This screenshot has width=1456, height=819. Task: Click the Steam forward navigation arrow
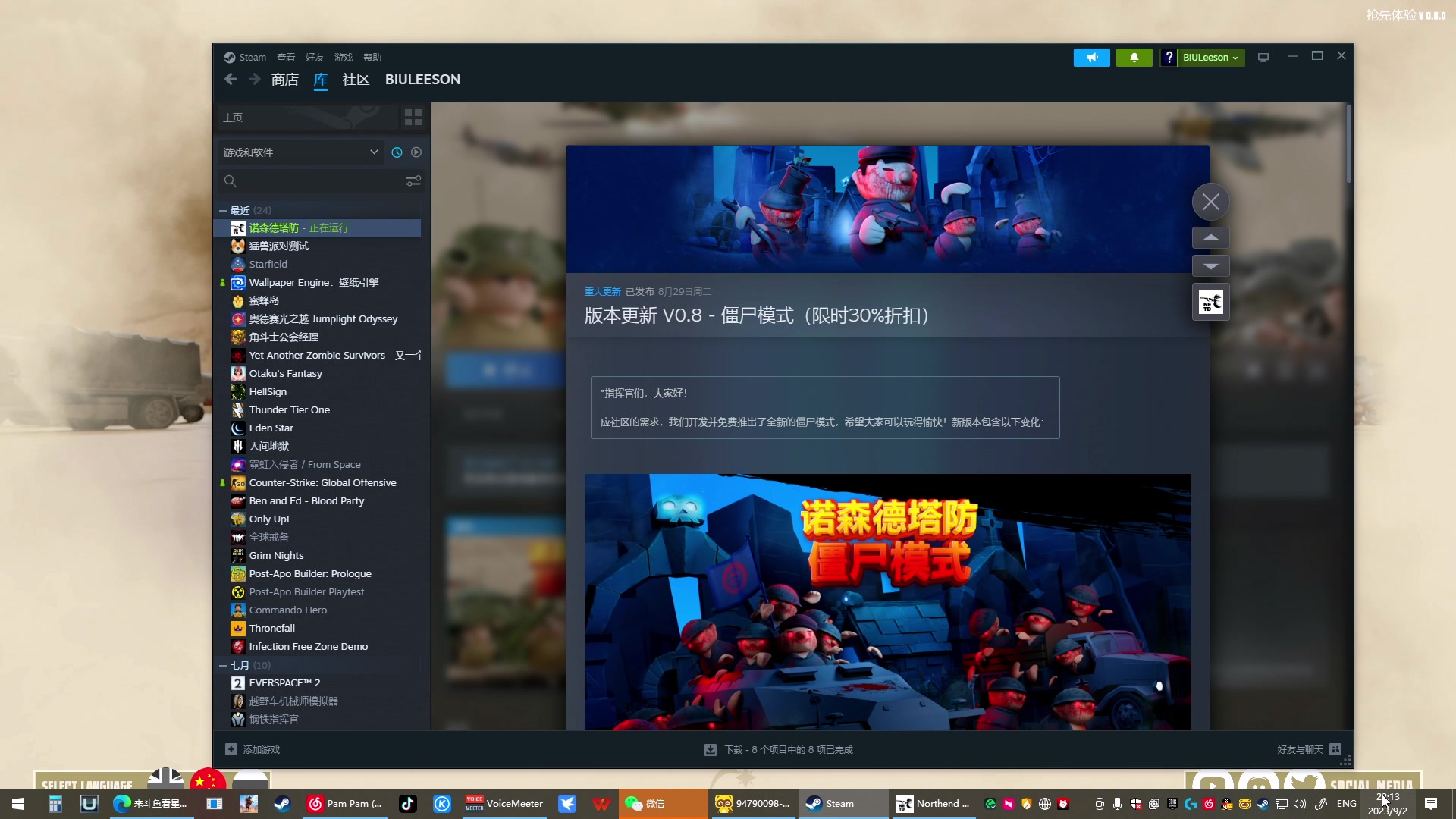point(255,79)
